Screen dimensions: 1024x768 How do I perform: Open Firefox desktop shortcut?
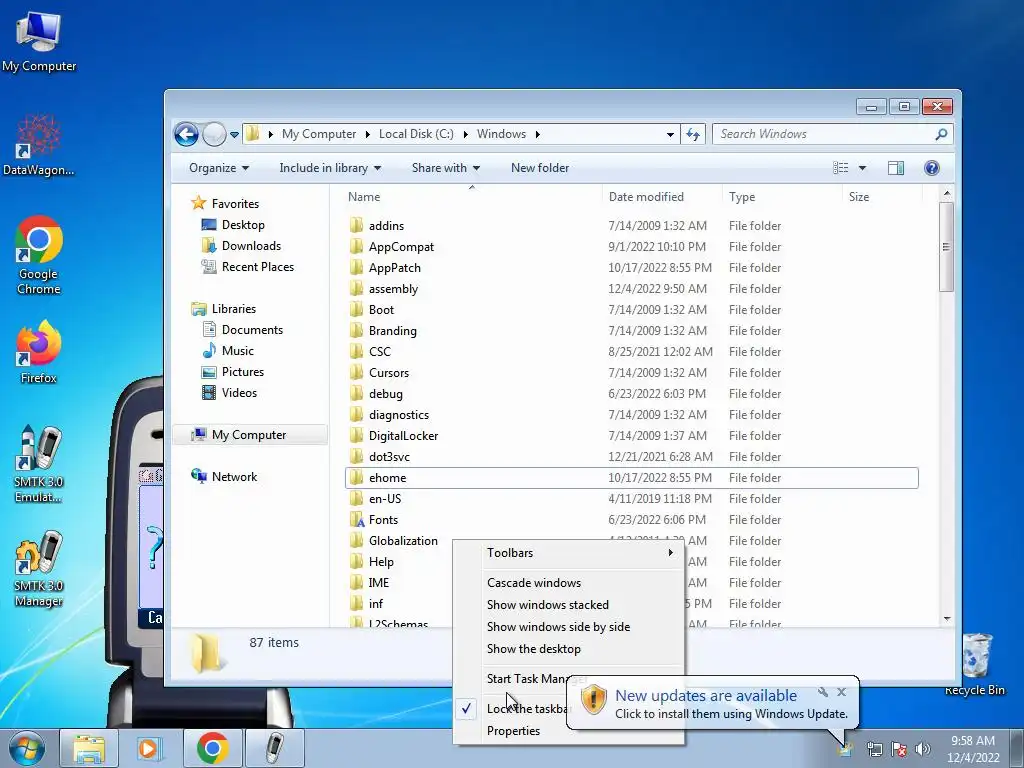click(x=39, y=353)
